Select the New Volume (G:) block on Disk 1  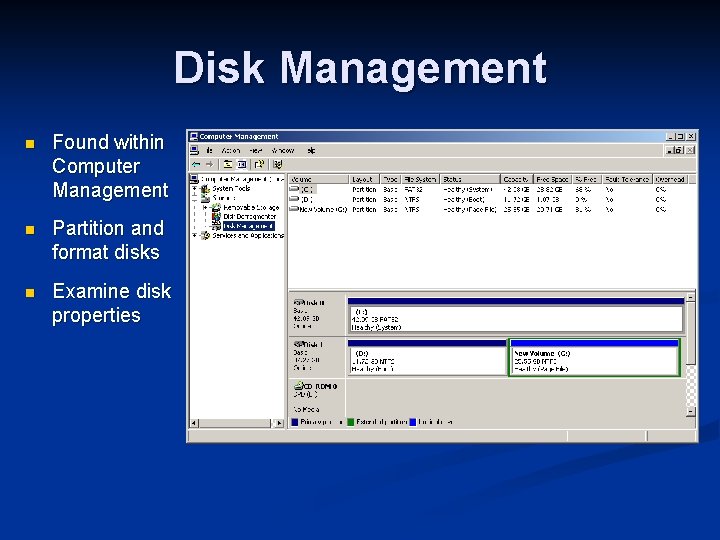pyautogui.click(x=594, y=357)
